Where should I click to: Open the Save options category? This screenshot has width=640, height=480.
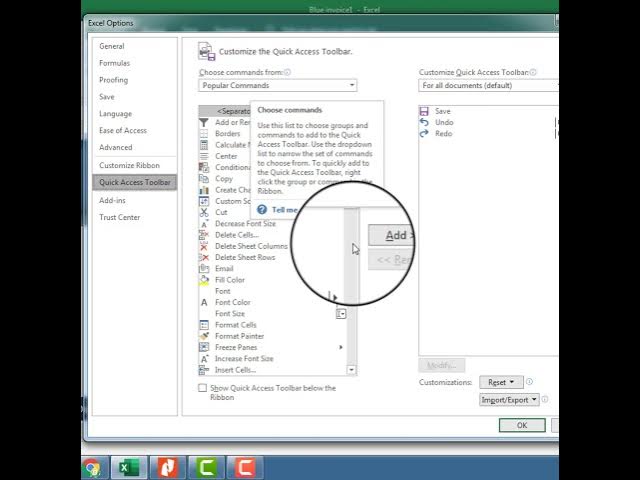pos(107,97)
